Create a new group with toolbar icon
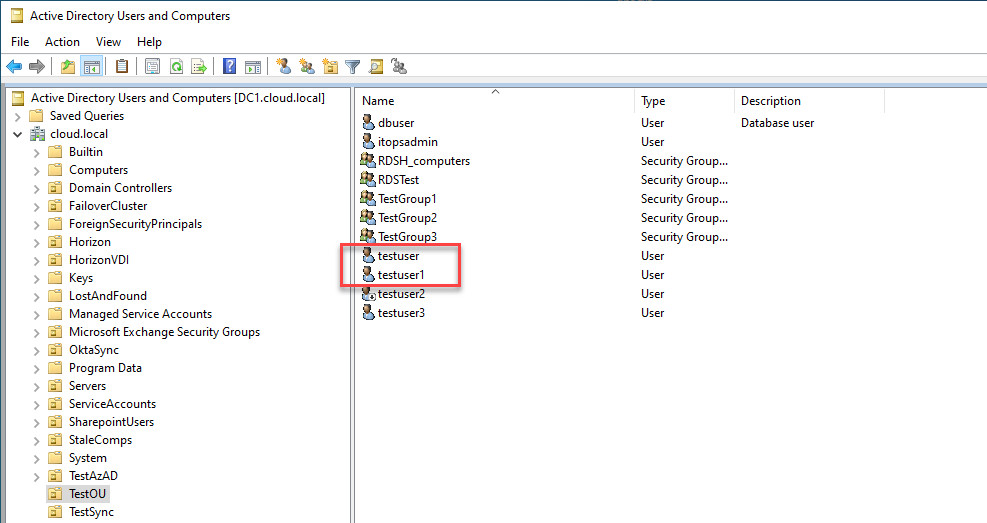This screenshot has height=523, width=987. click(x=307, y=66)
